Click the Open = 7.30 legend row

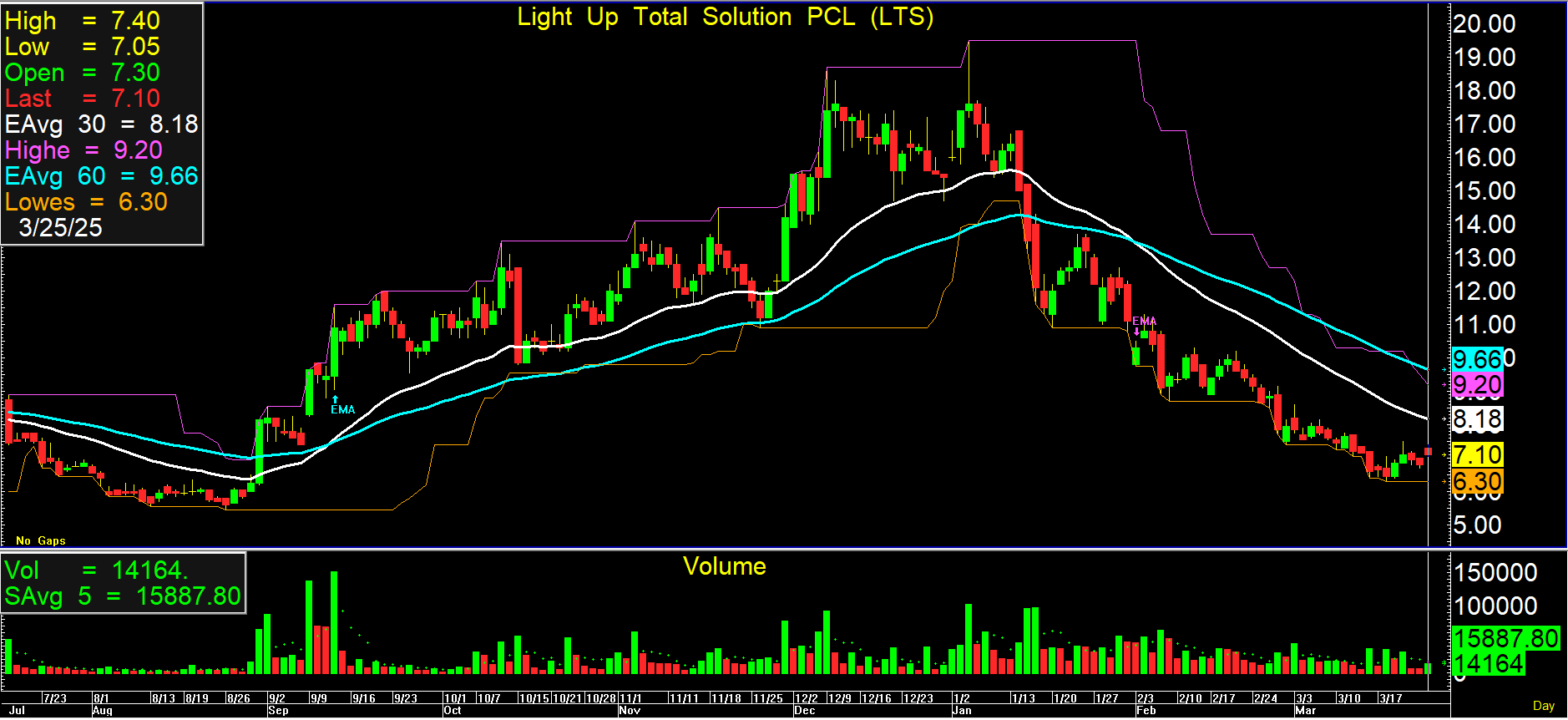point(83,73)
